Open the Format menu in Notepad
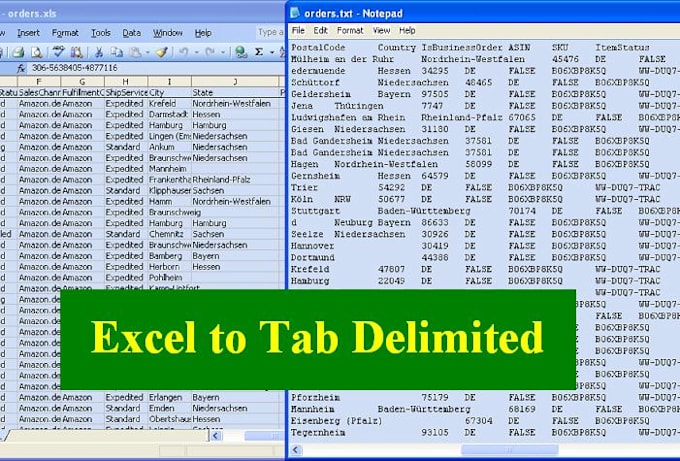The width and height of the screenshot is (680, 461). point(350,30)
